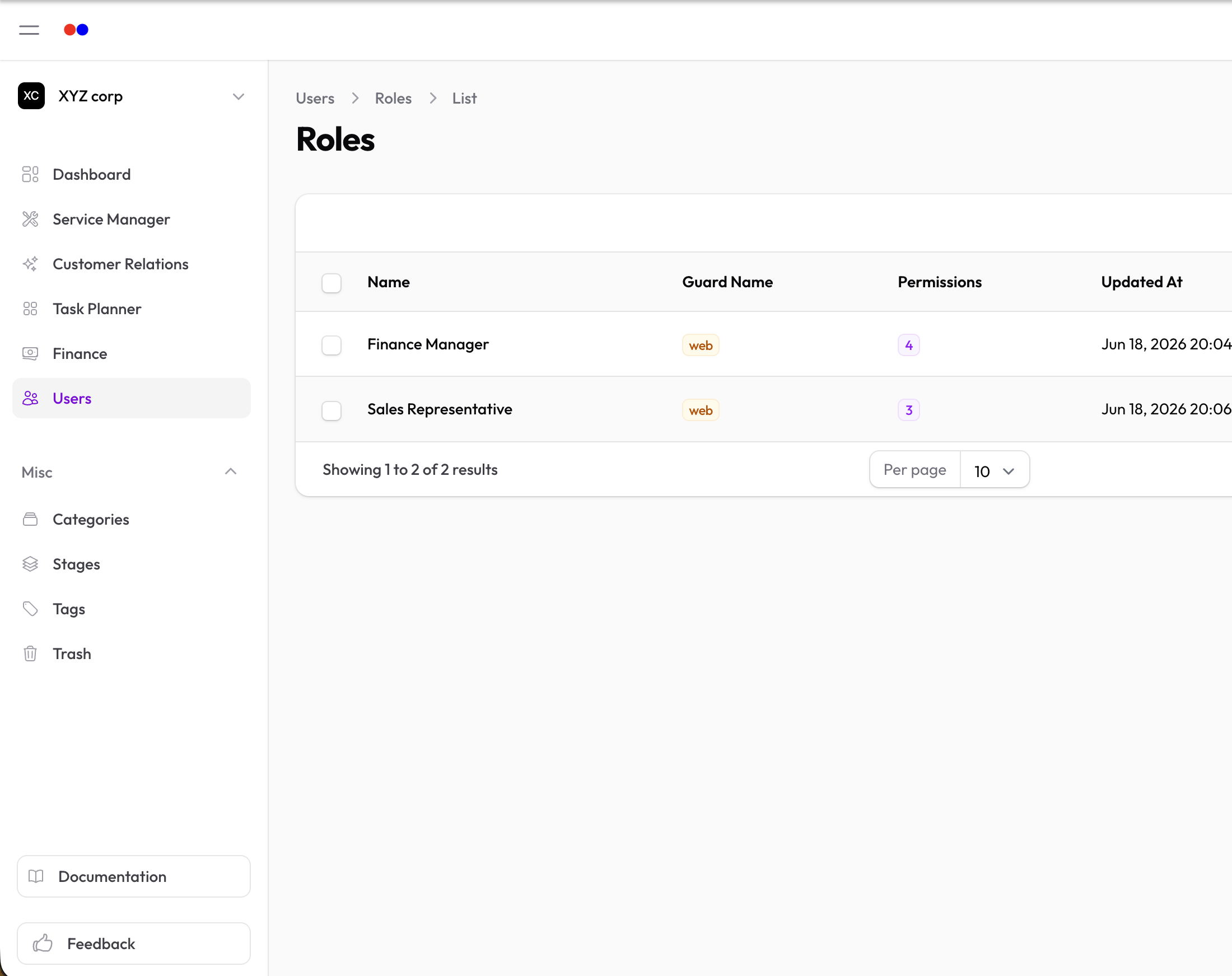Open the Per page 10 dropdown
Image resolution: width=1232 pixels, height=976 pixels.
tap(995, 470)
